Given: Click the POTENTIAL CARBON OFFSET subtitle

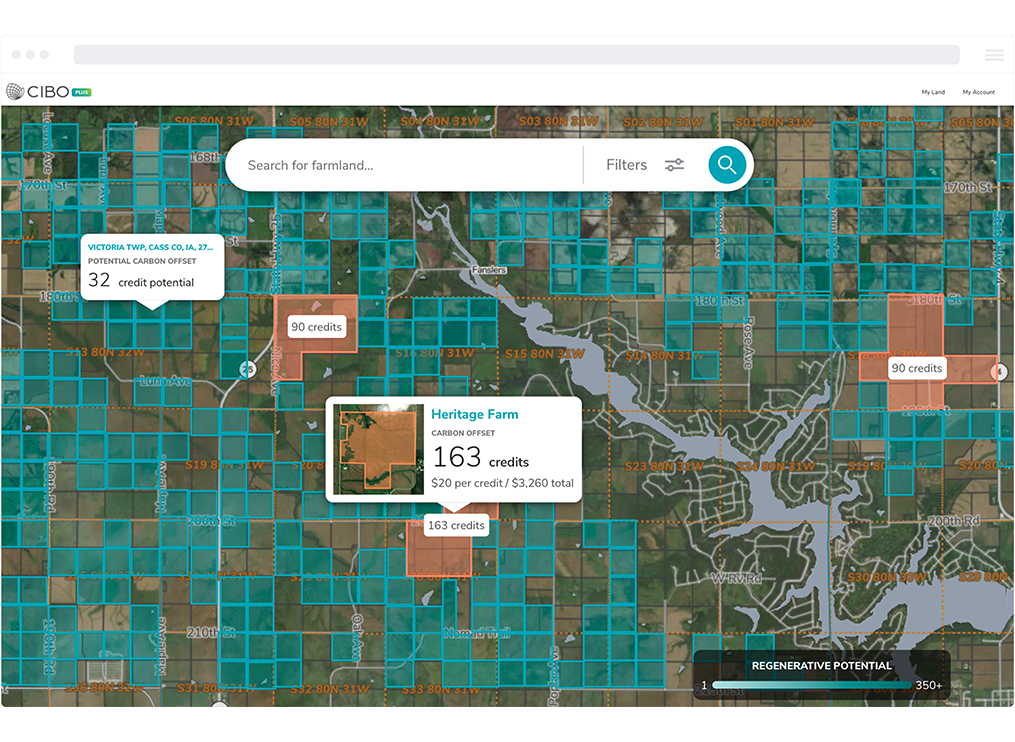Looking at the screenshot, I should [142, 261].
